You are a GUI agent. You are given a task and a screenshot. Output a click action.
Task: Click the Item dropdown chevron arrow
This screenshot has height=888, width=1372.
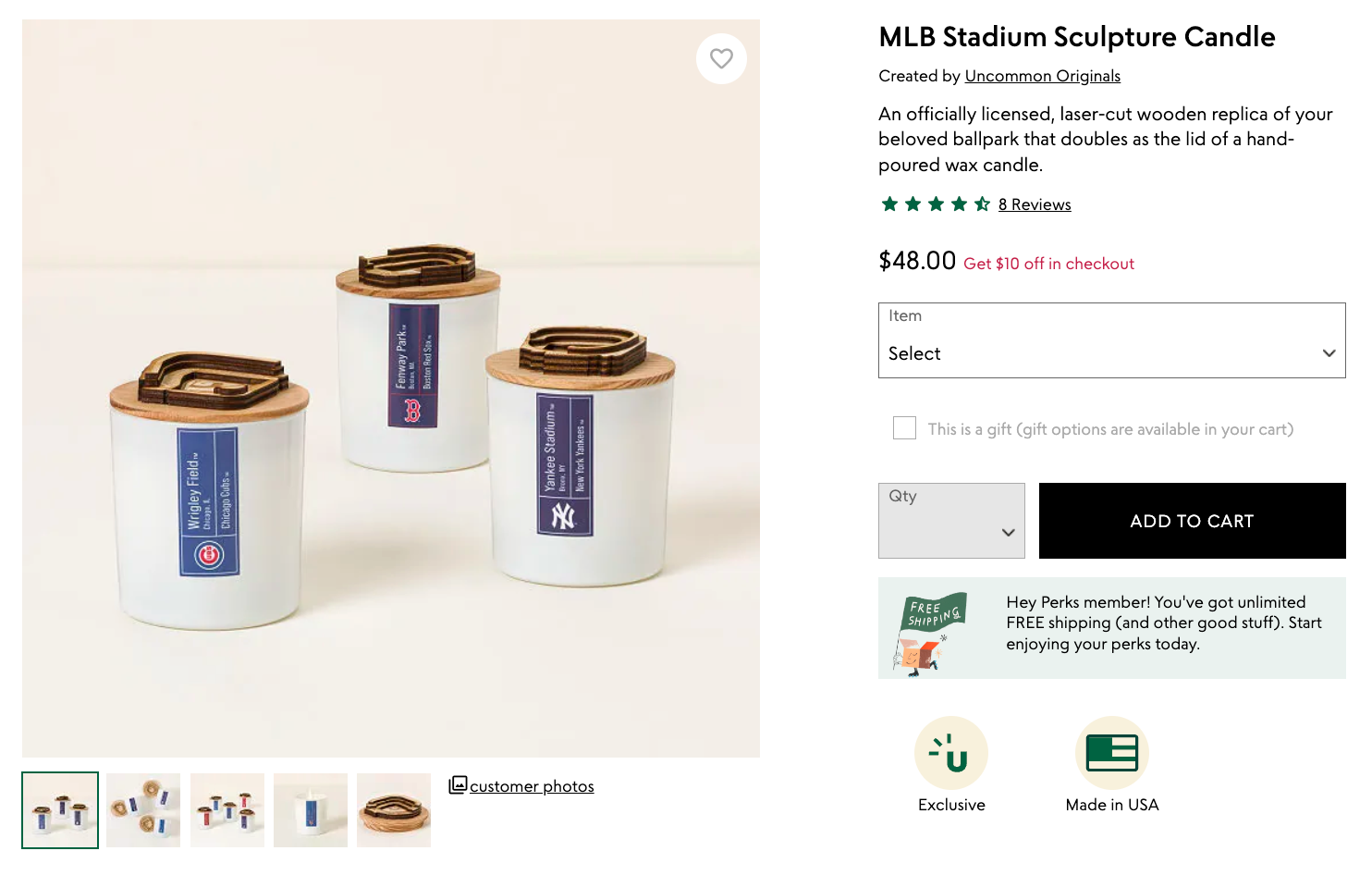tap(1329, 353)
